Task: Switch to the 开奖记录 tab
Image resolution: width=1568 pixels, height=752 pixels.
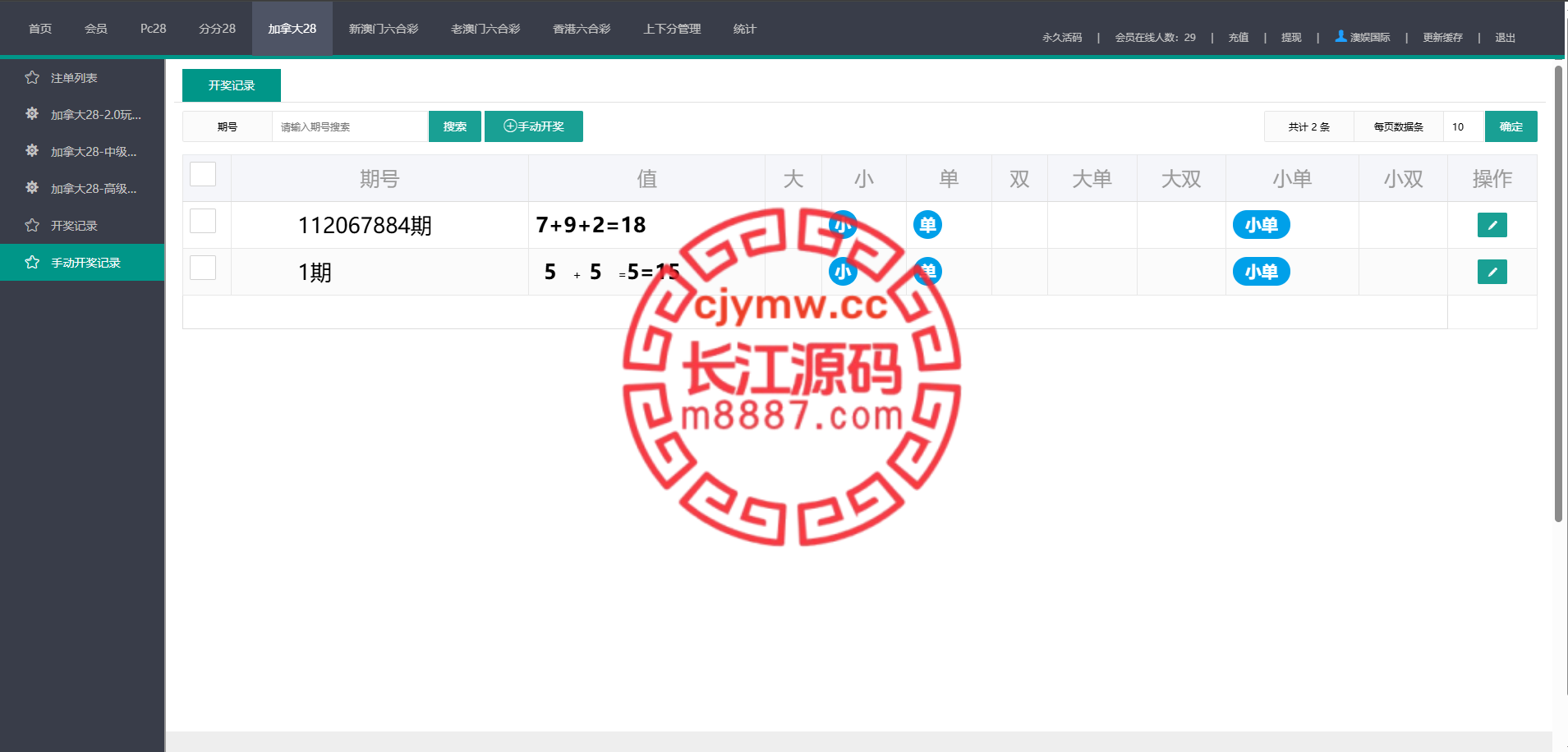Action: pos(232,85)
